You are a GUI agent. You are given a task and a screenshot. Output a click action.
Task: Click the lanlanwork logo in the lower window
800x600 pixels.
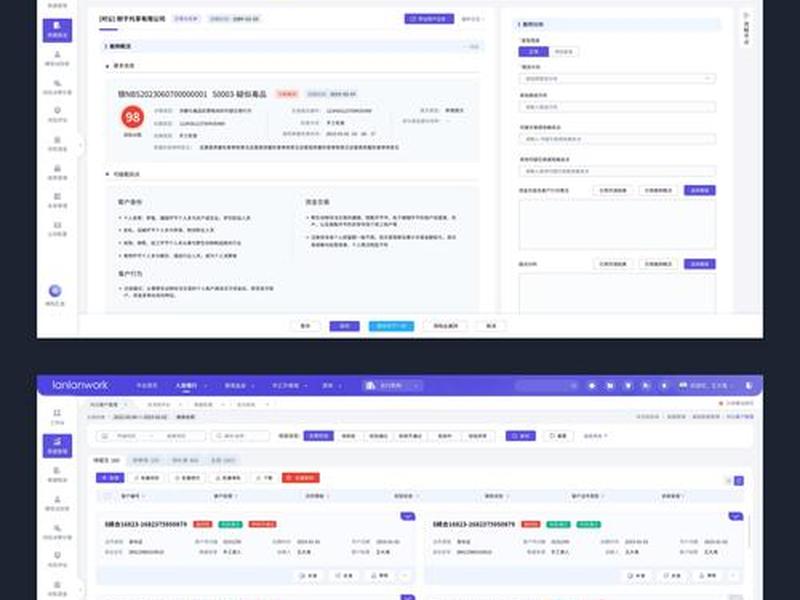(80, 385)
